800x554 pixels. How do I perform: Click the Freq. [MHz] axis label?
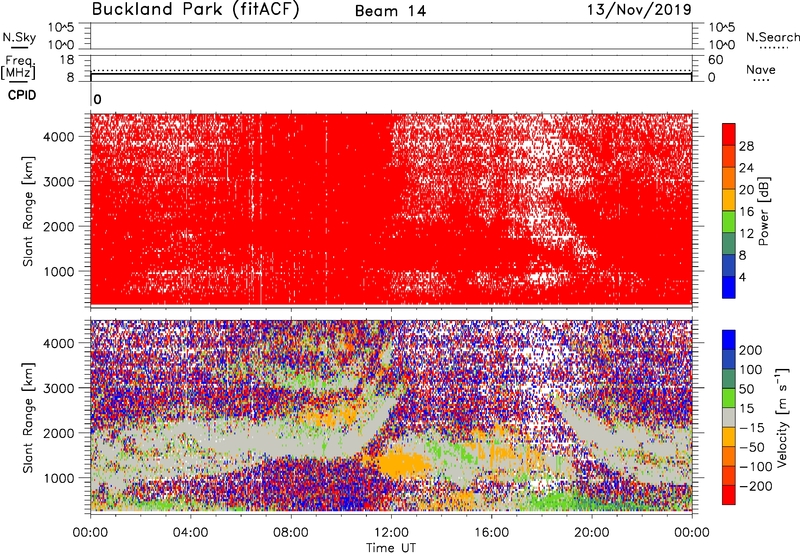(x=18, y=67)
